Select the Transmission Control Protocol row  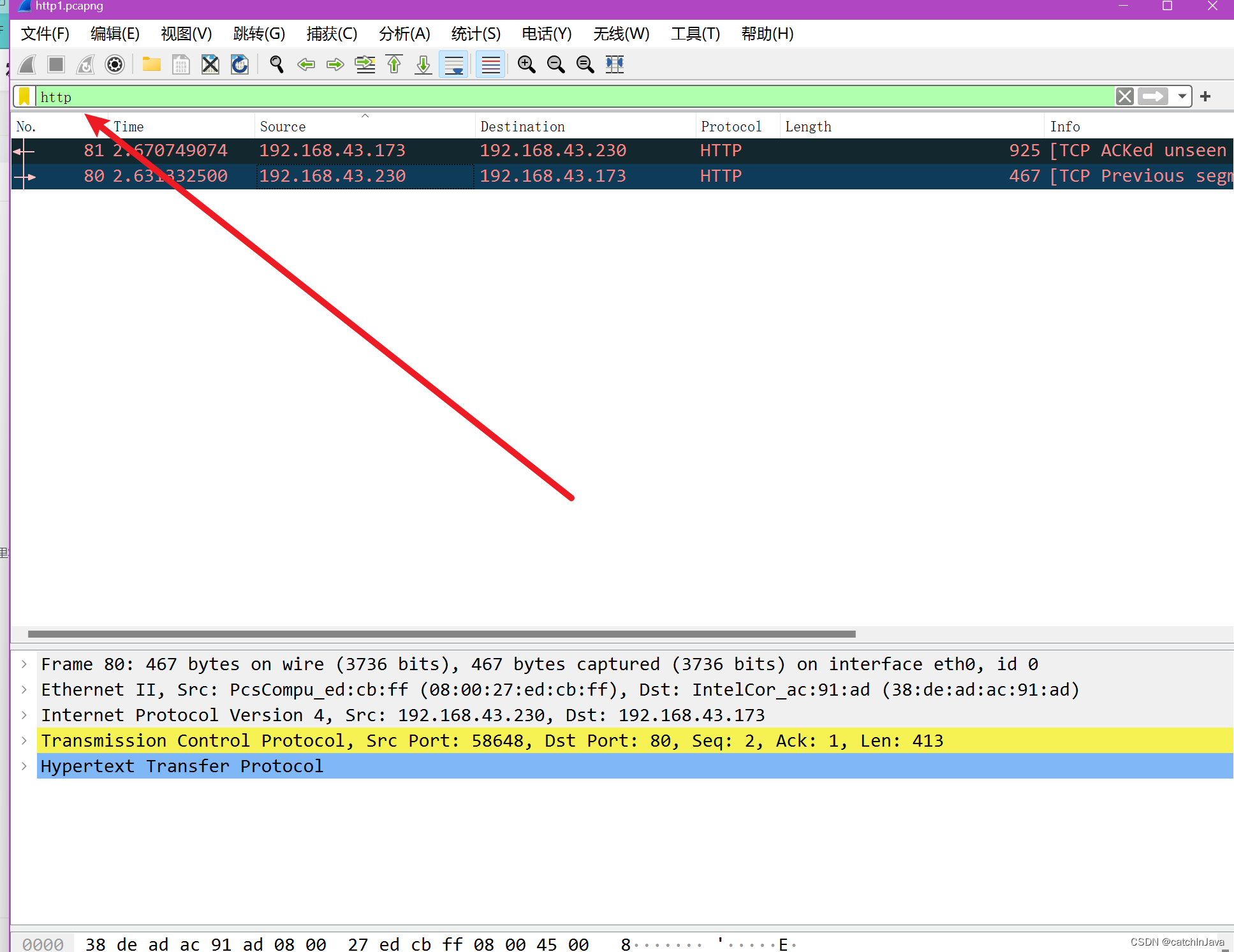635,740
